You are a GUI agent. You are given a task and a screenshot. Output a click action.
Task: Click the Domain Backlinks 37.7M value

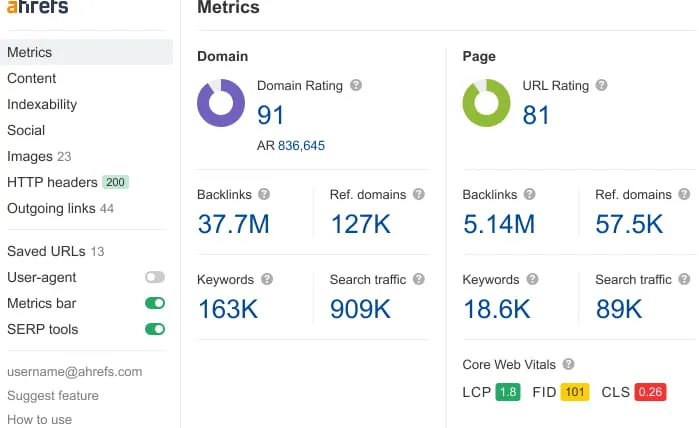pos(234,224)
